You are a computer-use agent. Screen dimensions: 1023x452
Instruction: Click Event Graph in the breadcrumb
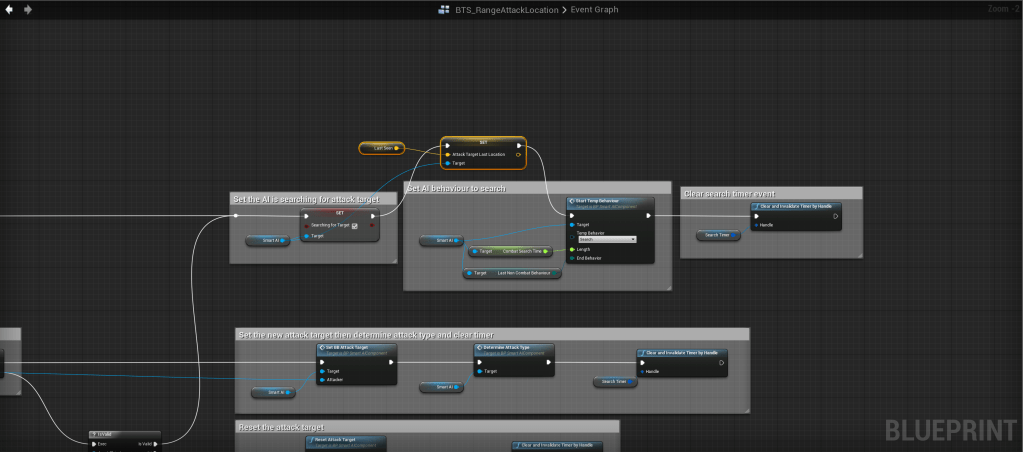click(x=595, y=9)
